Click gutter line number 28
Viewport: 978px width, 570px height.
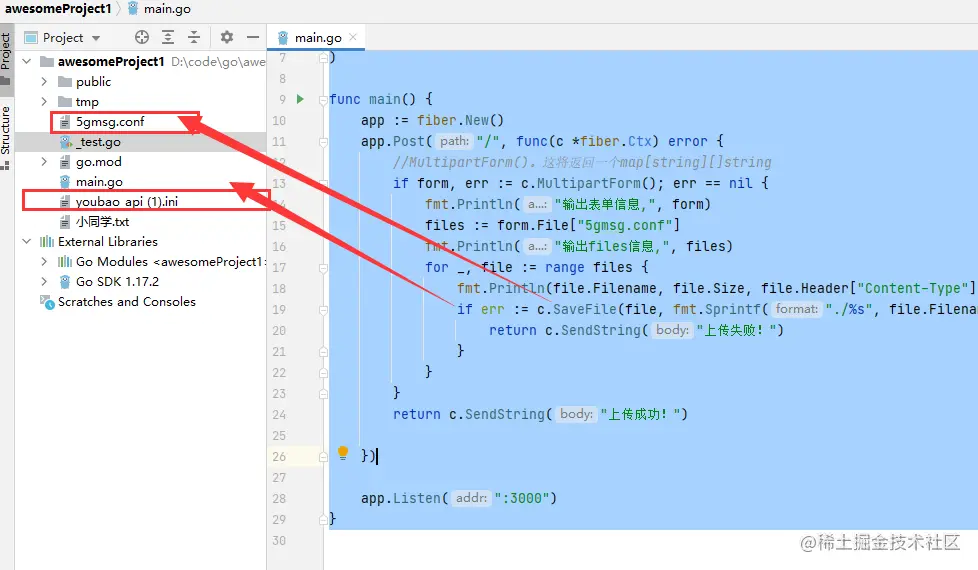pos(279,498)
